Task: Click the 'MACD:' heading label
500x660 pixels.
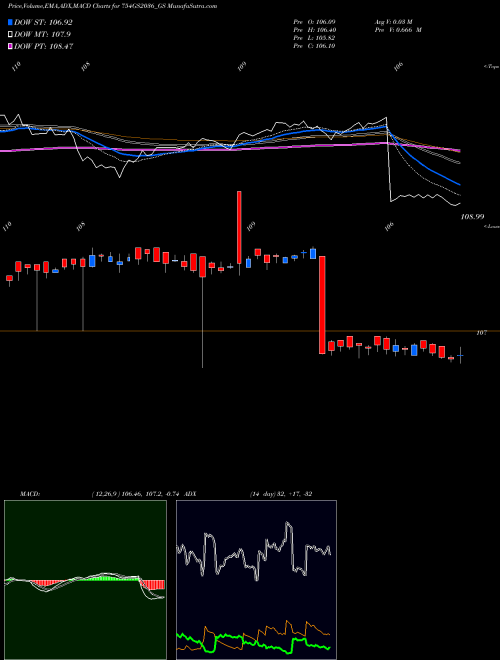Action: click(30, 494)
